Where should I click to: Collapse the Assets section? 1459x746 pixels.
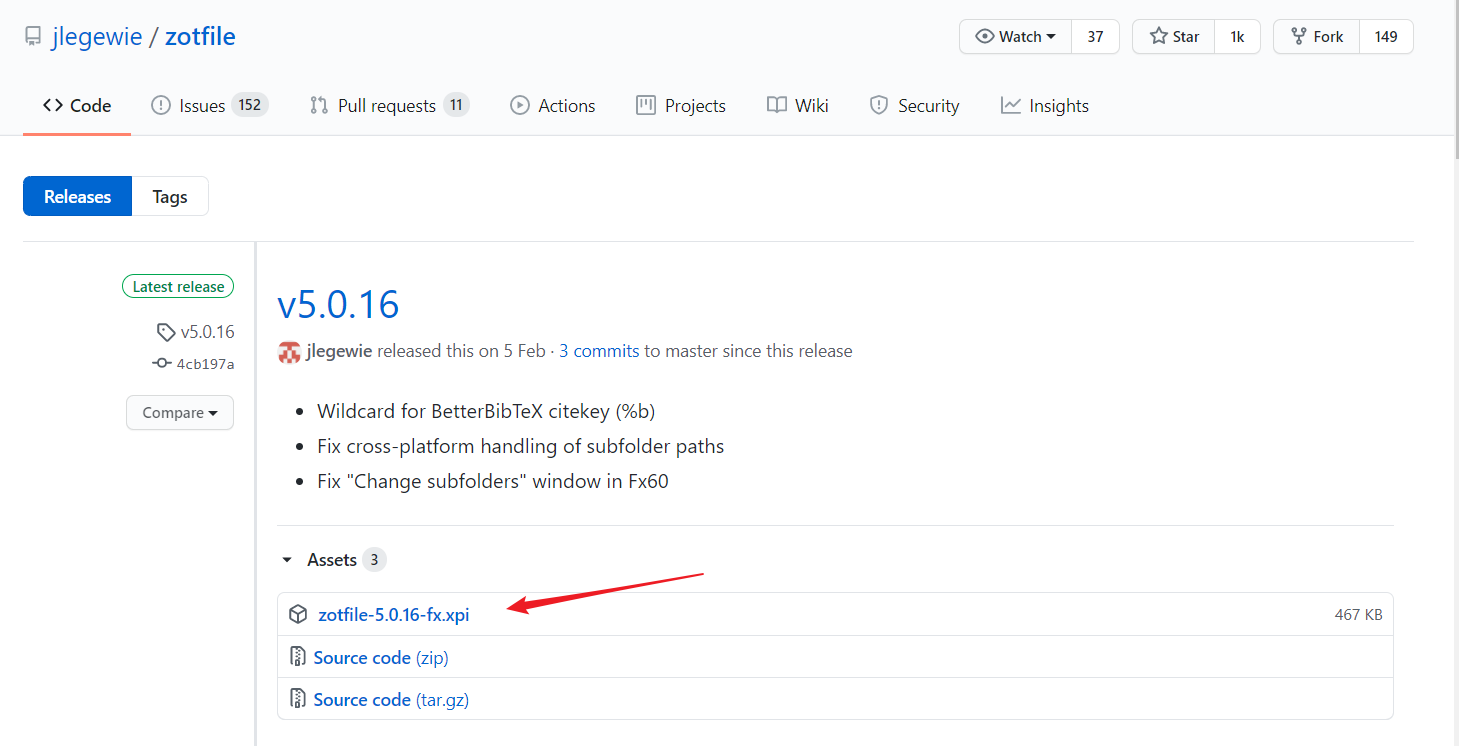[332, 560]
